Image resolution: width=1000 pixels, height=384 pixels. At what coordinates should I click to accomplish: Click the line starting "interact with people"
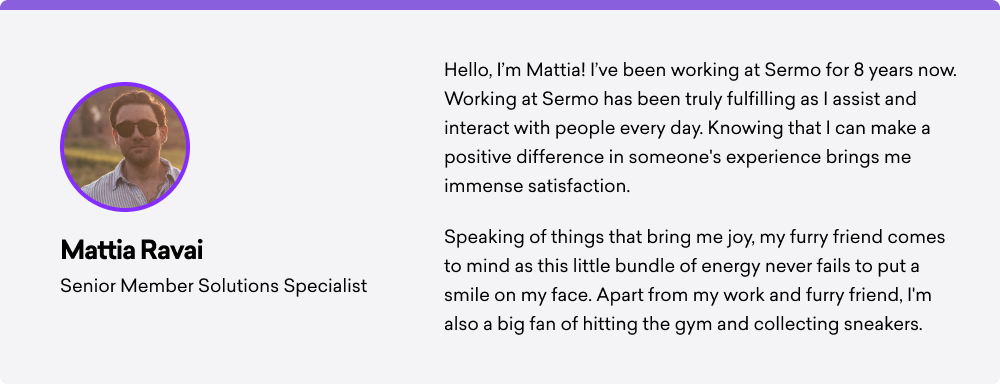[x=688, y=128]
